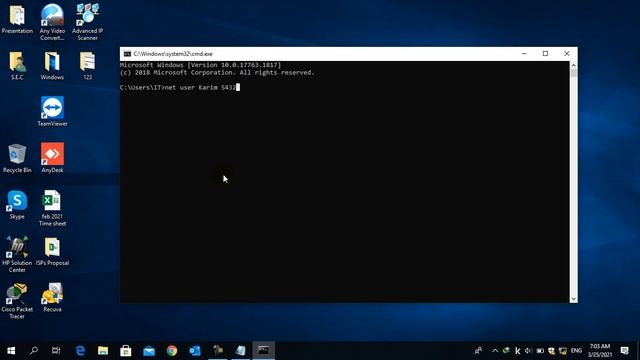640x360 pixels.
Task: Open feb 2021 Time sheet Excel file
Action: (x=52, y=208)
